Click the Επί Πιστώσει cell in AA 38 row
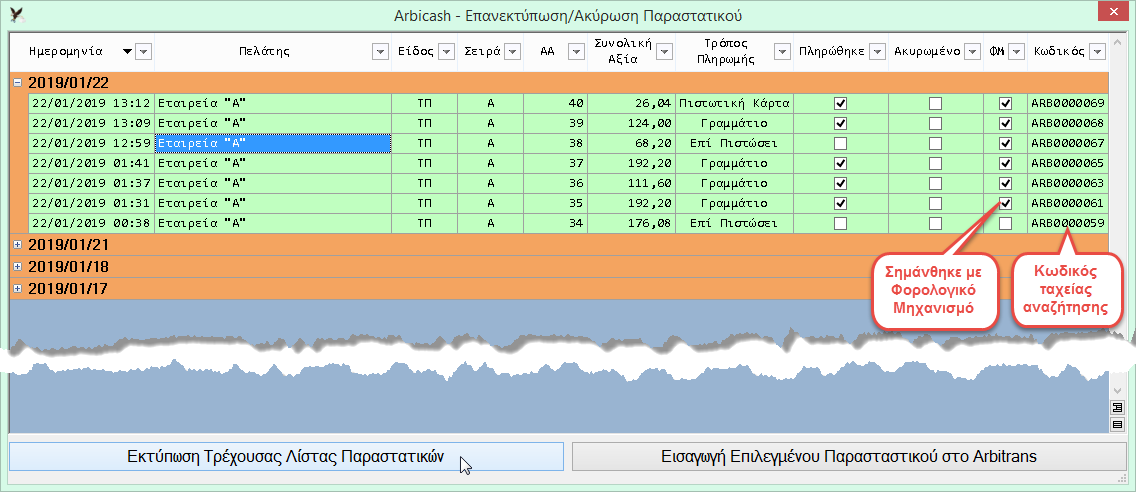Image resolution: width=1136 pixels, height=492 pixels. tap(734, 143)
